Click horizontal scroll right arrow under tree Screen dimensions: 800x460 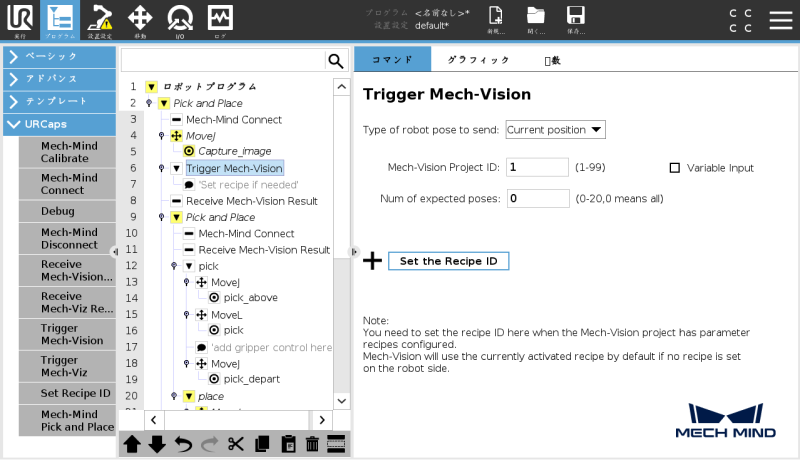[x=322, y=420]
